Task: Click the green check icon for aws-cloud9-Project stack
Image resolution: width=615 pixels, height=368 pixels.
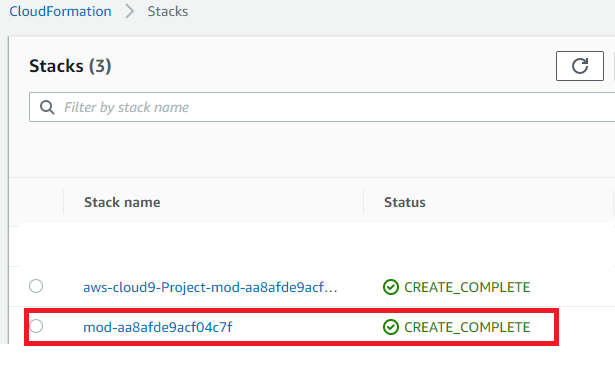Action: click(x=391, y=287)
